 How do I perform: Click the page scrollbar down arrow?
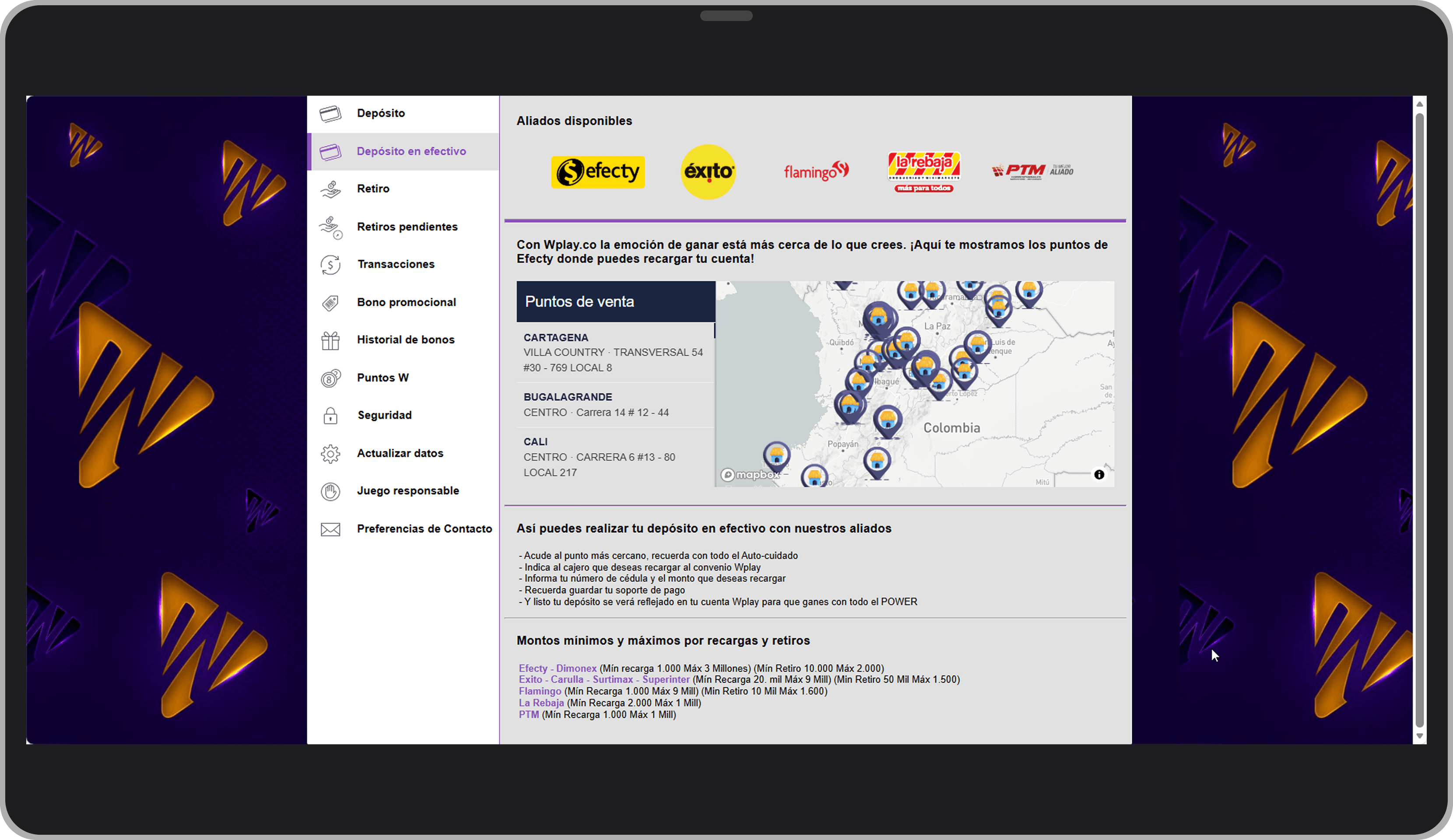coord(1420,736)
